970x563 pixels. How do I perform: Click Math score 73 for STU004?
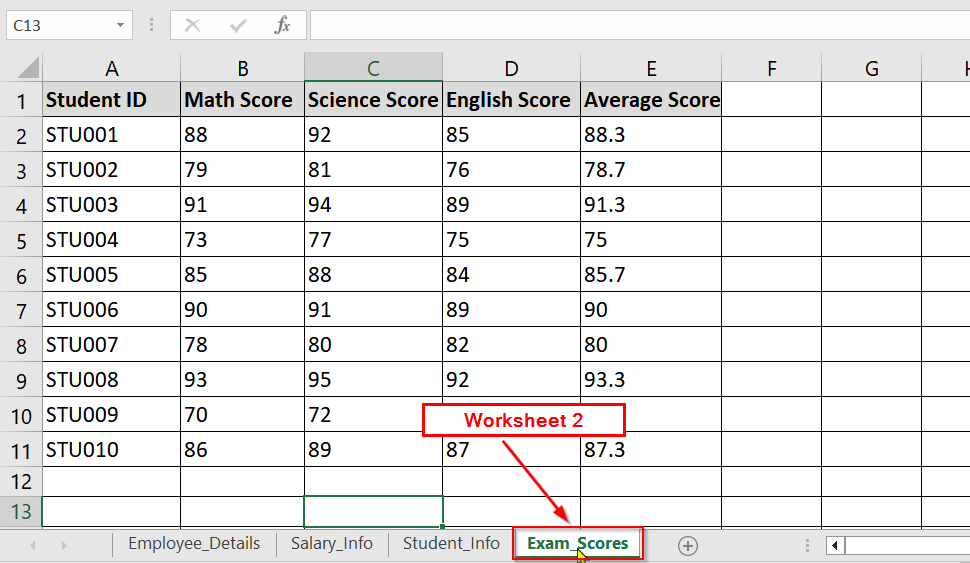(x=242, y=239)
